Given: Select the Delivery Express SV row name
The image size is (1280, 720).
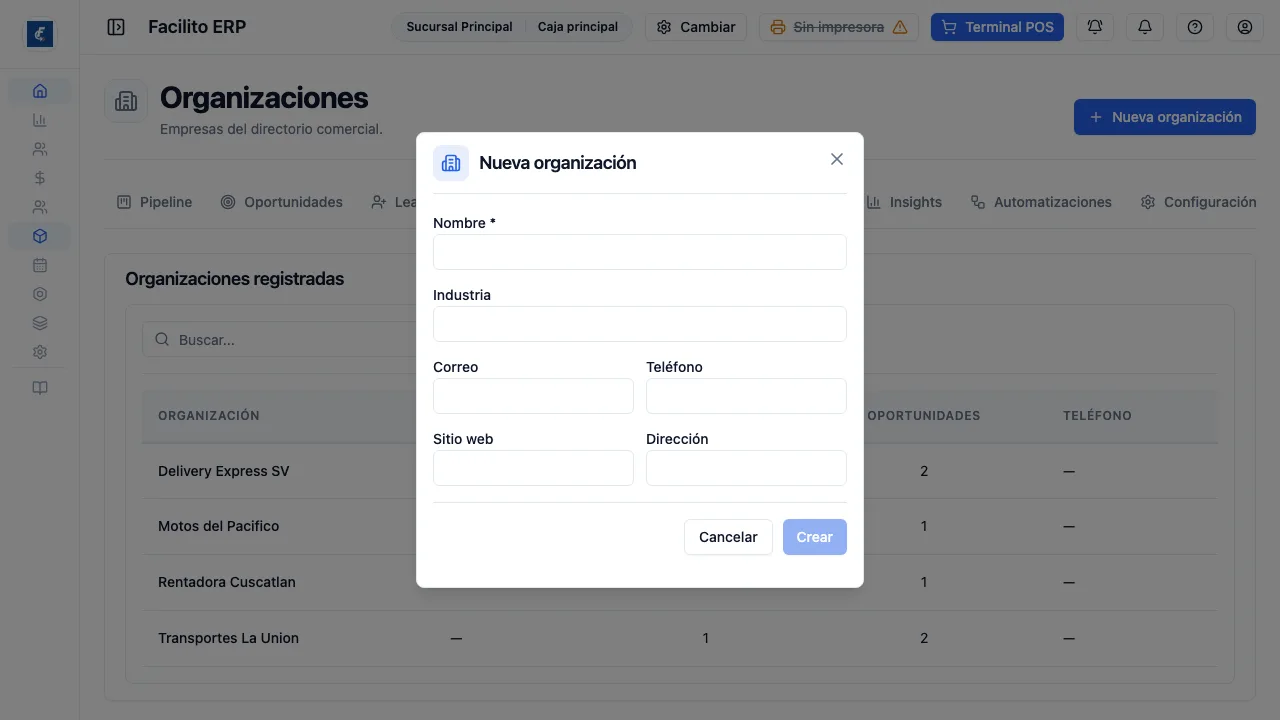Looking at the screenshot, I should pos(224,471).
